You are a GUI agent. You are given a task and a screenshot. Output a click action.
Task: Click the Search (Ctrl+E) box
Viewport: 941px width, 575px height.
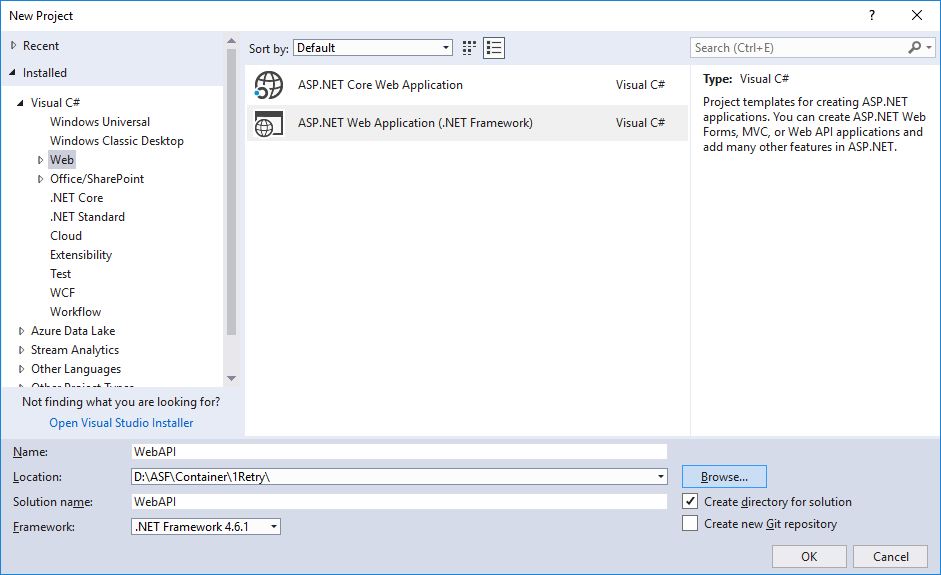[800, 47]
